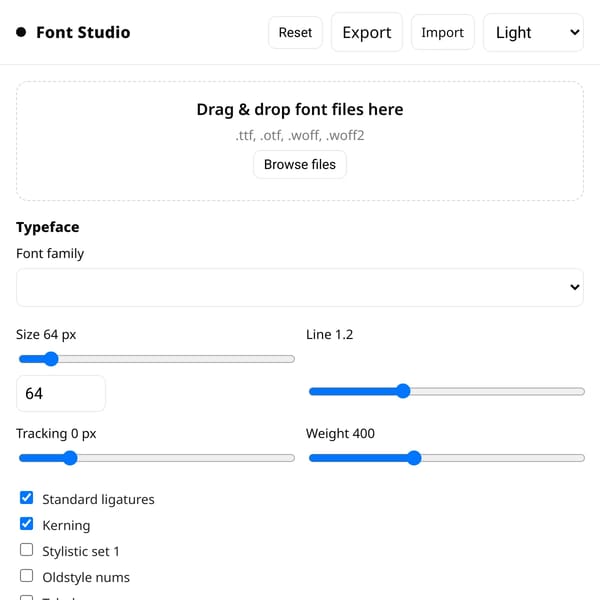Adjust the Tracking slider
This screenshot has height=600, width=600.
coord(157,458)
